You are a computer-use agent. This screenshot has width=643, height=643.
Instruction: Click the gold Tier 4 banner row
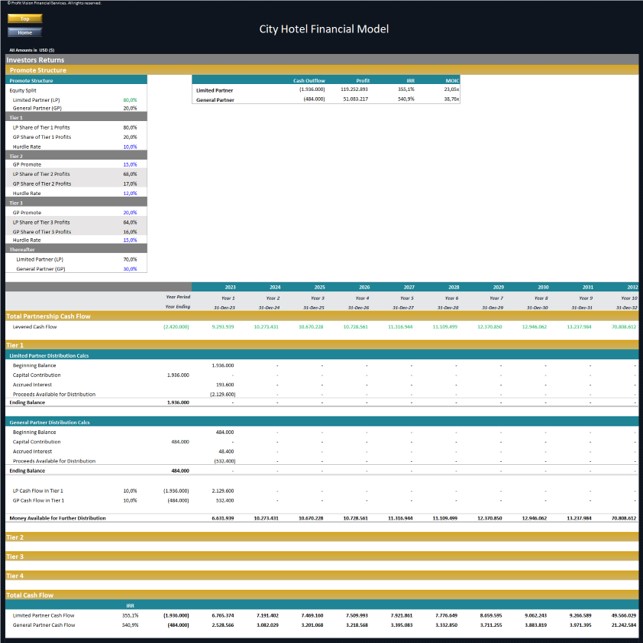click(322, 576)
